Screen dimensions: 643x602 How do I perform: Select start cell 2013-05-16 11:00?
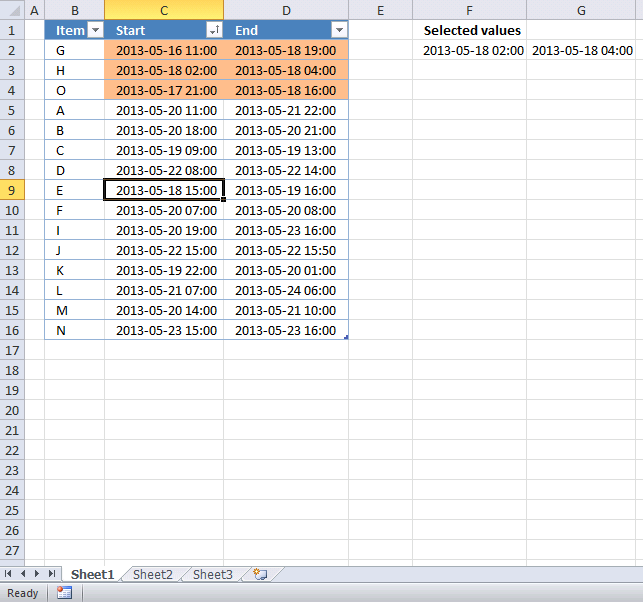[164, 50]
